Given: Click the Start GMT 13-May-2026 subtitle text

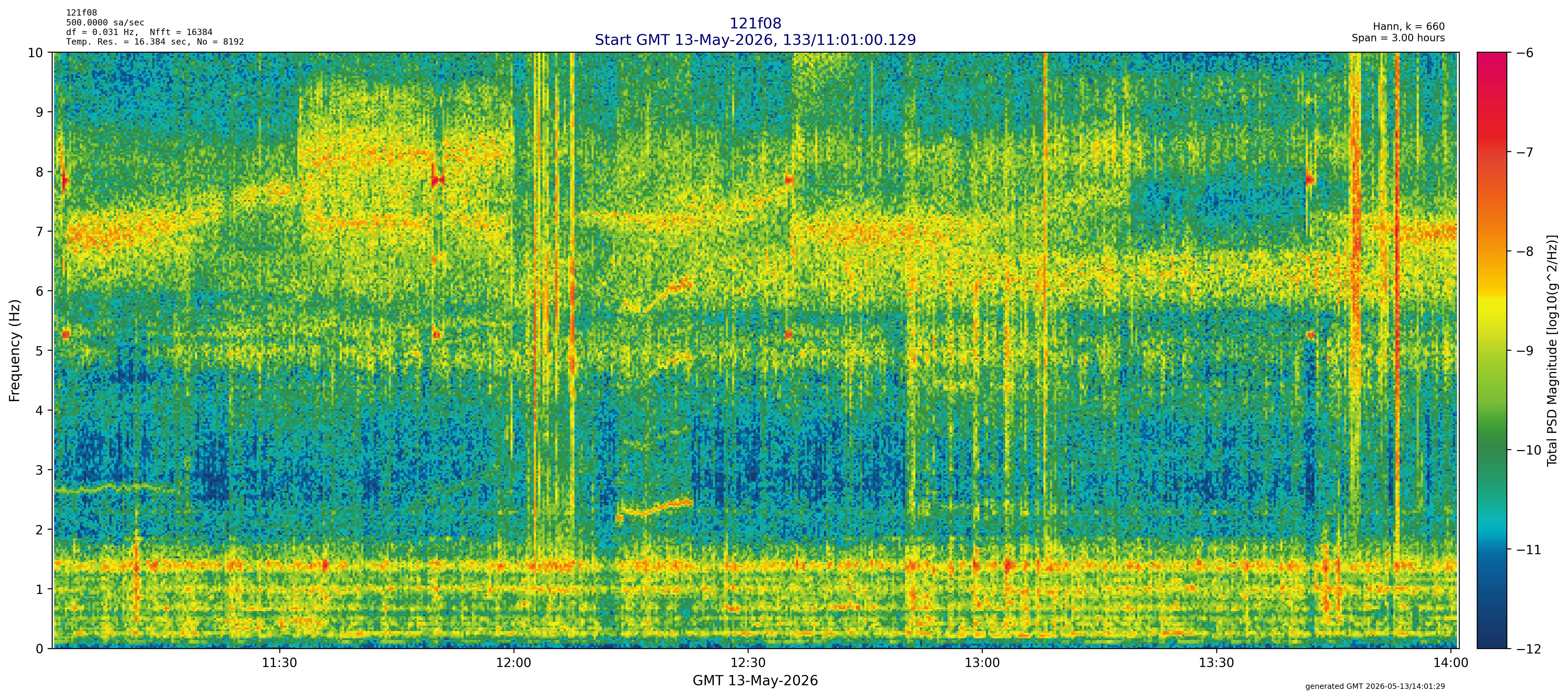Looking at the screenshot, I should (755, 40).
